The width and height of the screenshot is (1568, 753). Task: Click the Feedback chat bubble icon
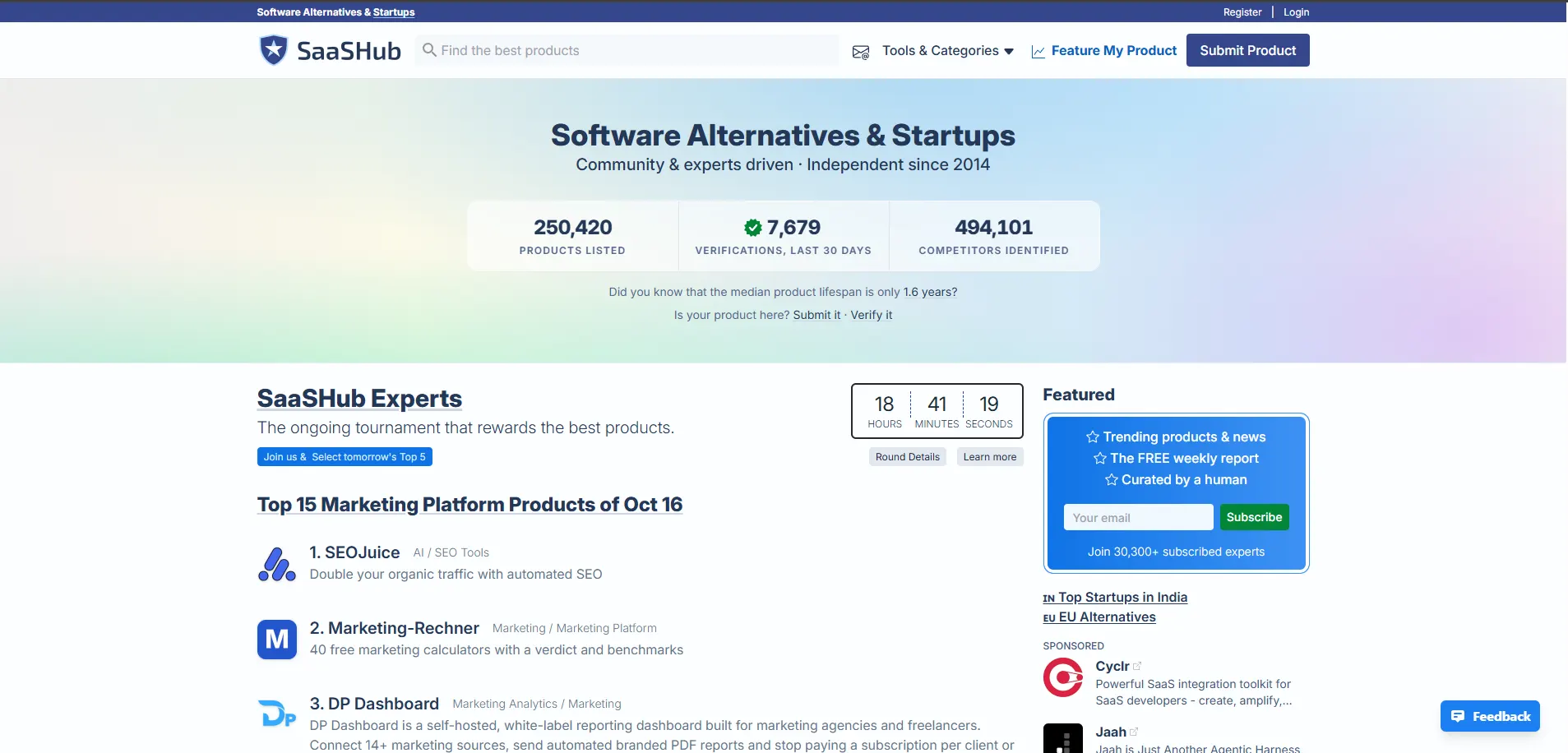pos(1458,716)
